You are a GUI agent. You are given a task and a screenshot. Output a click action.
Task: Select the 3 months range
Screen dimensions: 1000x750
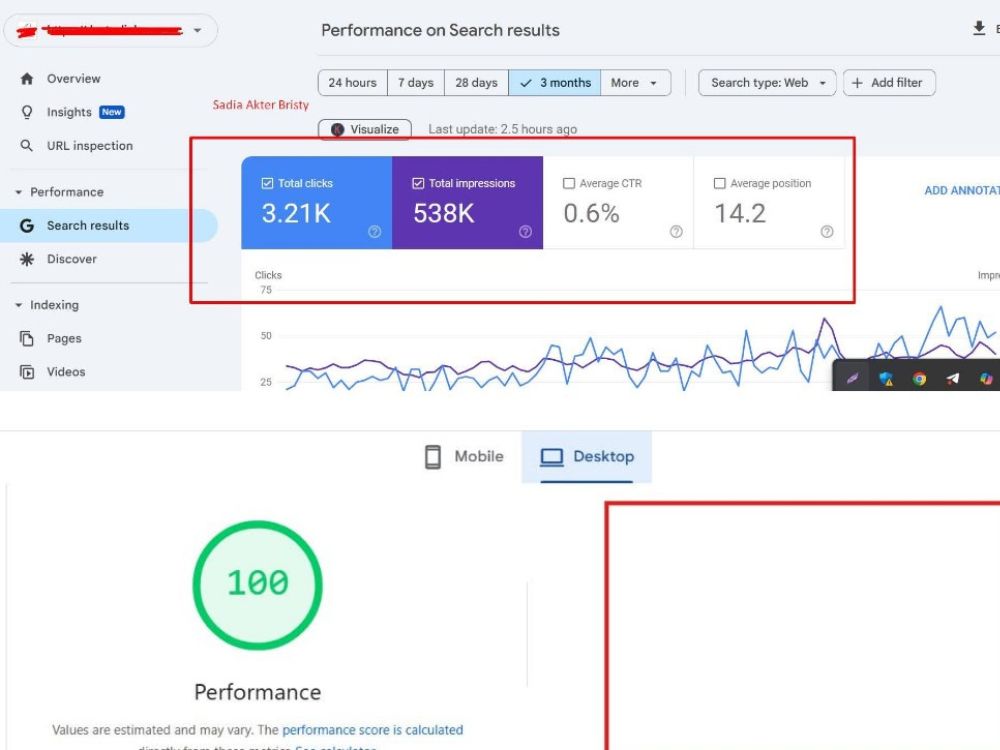(555, 83)
